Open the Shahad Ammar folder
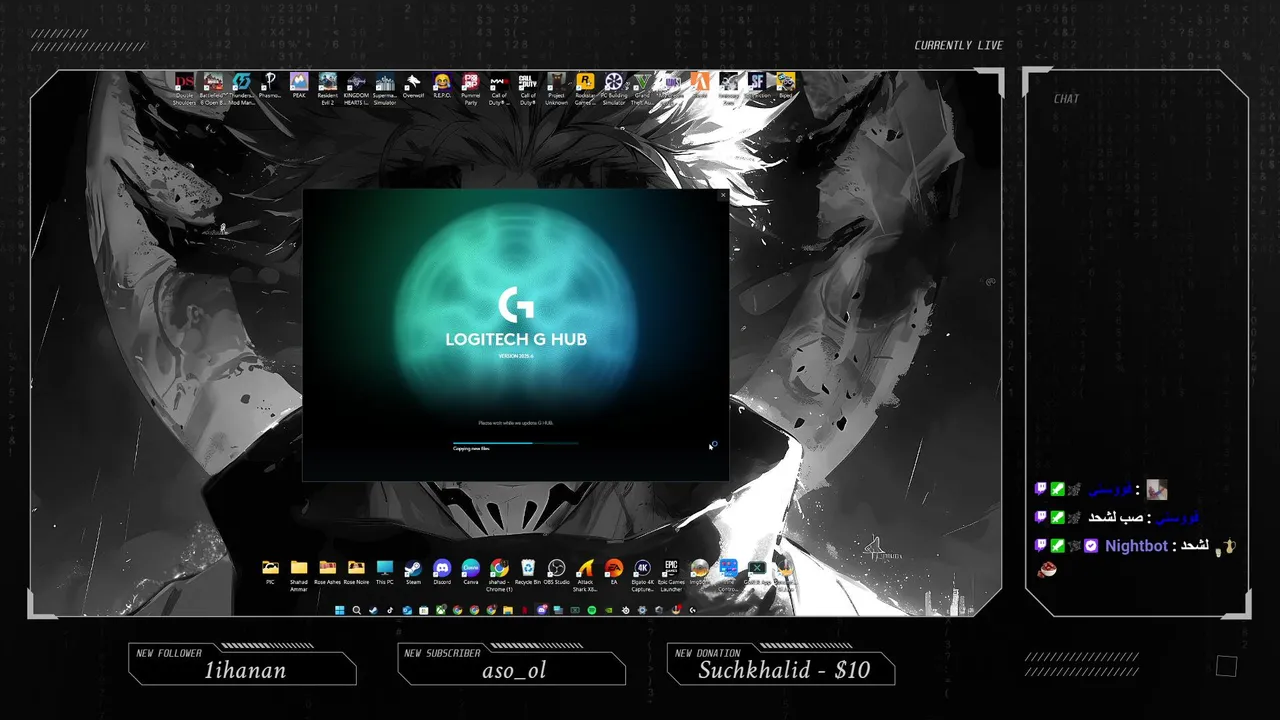This screenshot has width=1280, height=720. 299,574
